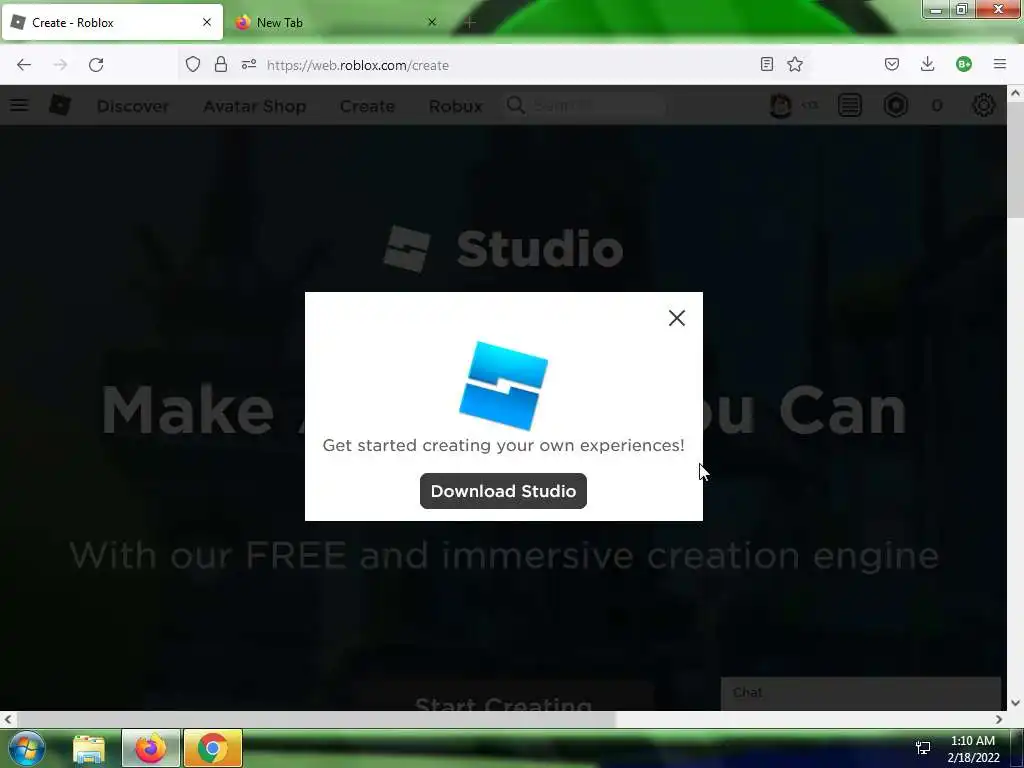The height and width of the screenshot is (768, 1024).
Task: Open the Roblox notifications feed icon
Action: [x=849, y=105]
